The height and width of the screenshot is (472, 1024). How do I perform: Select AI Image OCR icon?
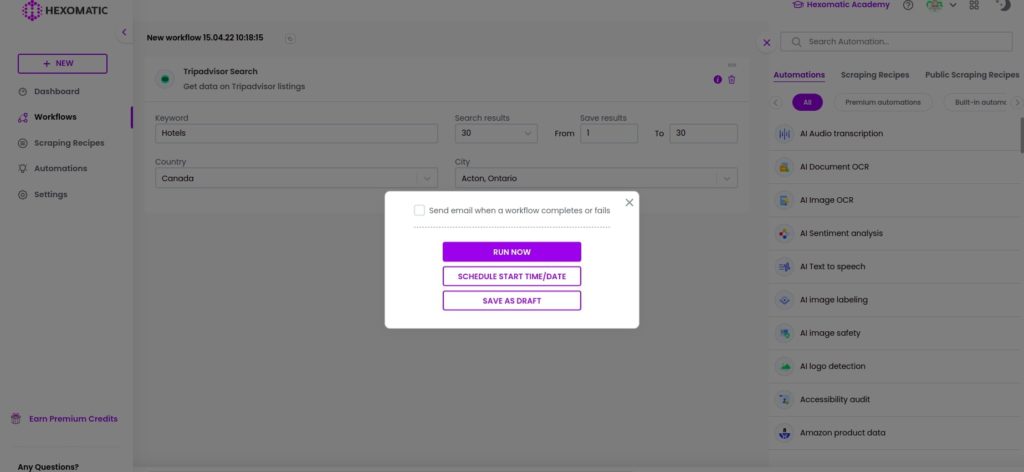click(x=784, y=200)
